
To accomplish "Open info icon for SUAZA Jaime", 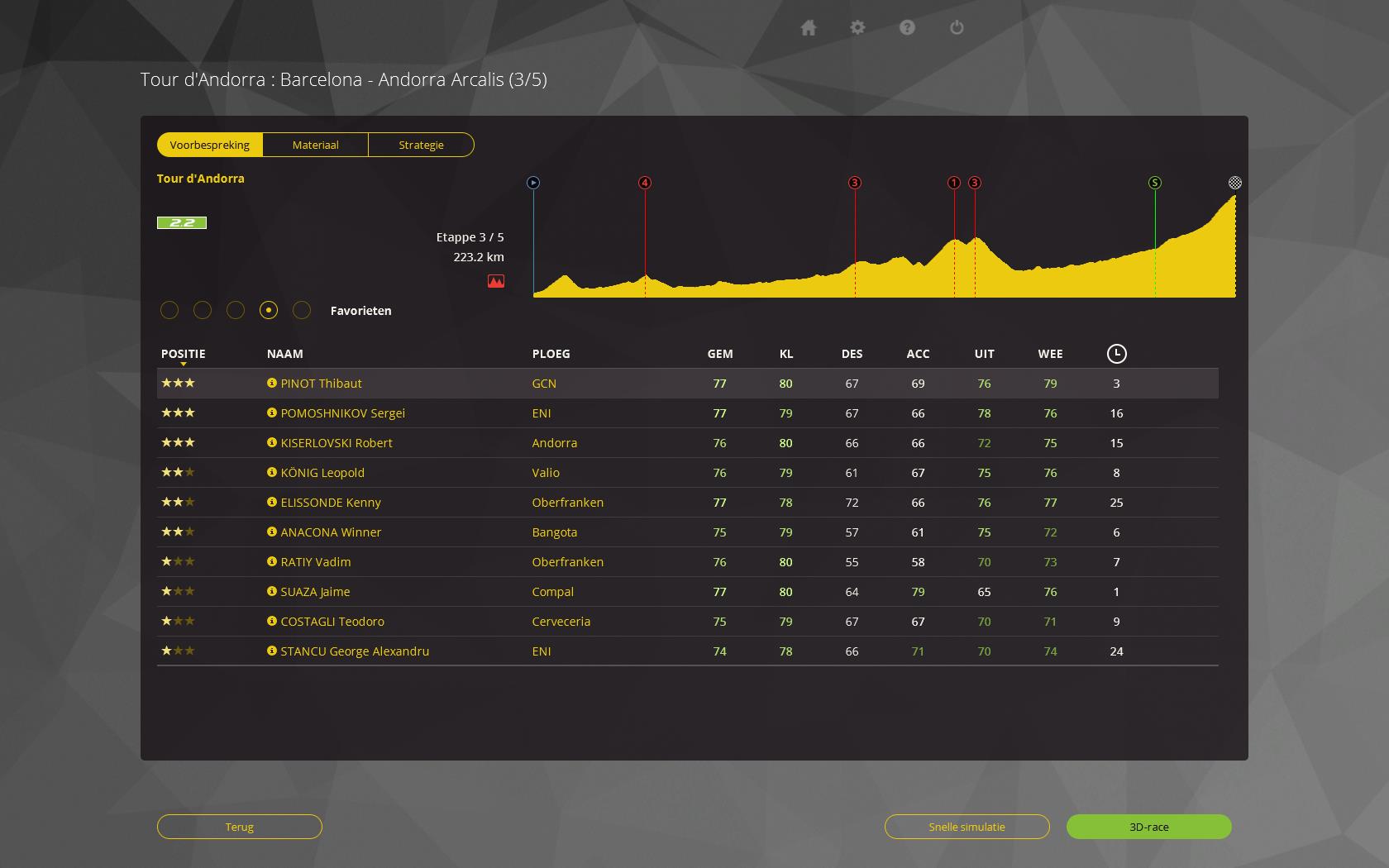I will pos(272,591).
